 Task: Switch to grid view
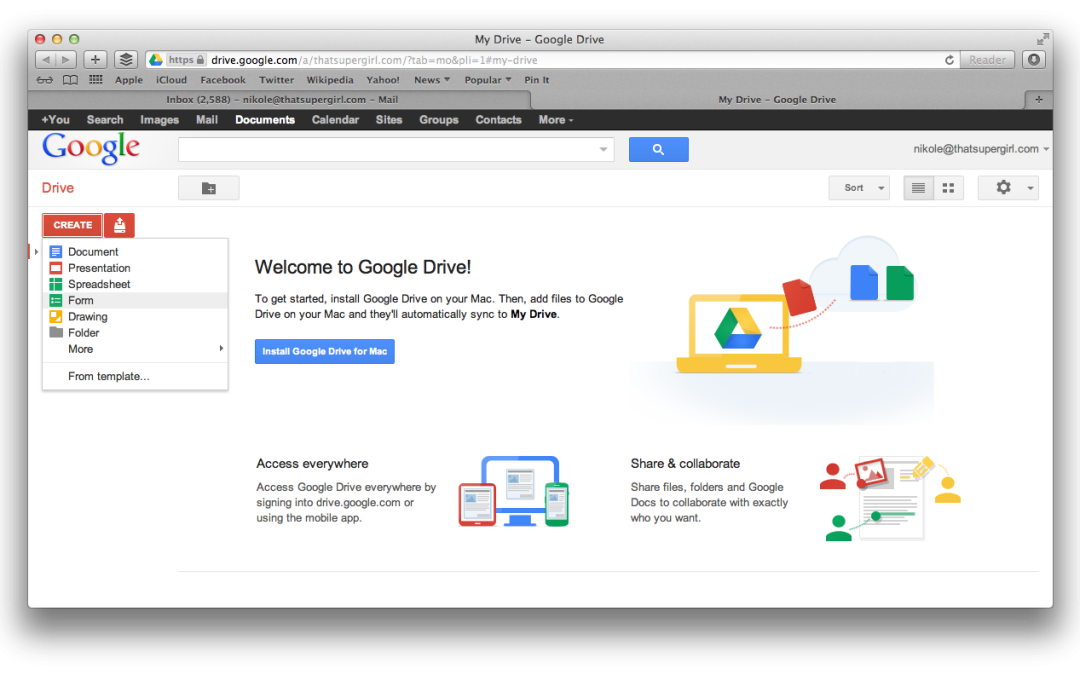[x=948, y=187]
